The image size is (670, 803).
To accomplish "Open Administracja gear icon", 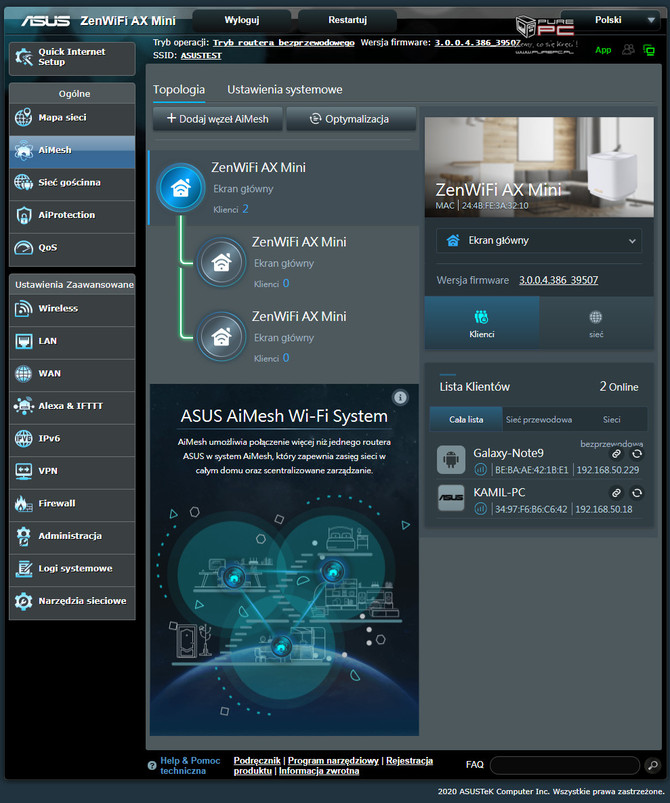I will coord(24,536).
